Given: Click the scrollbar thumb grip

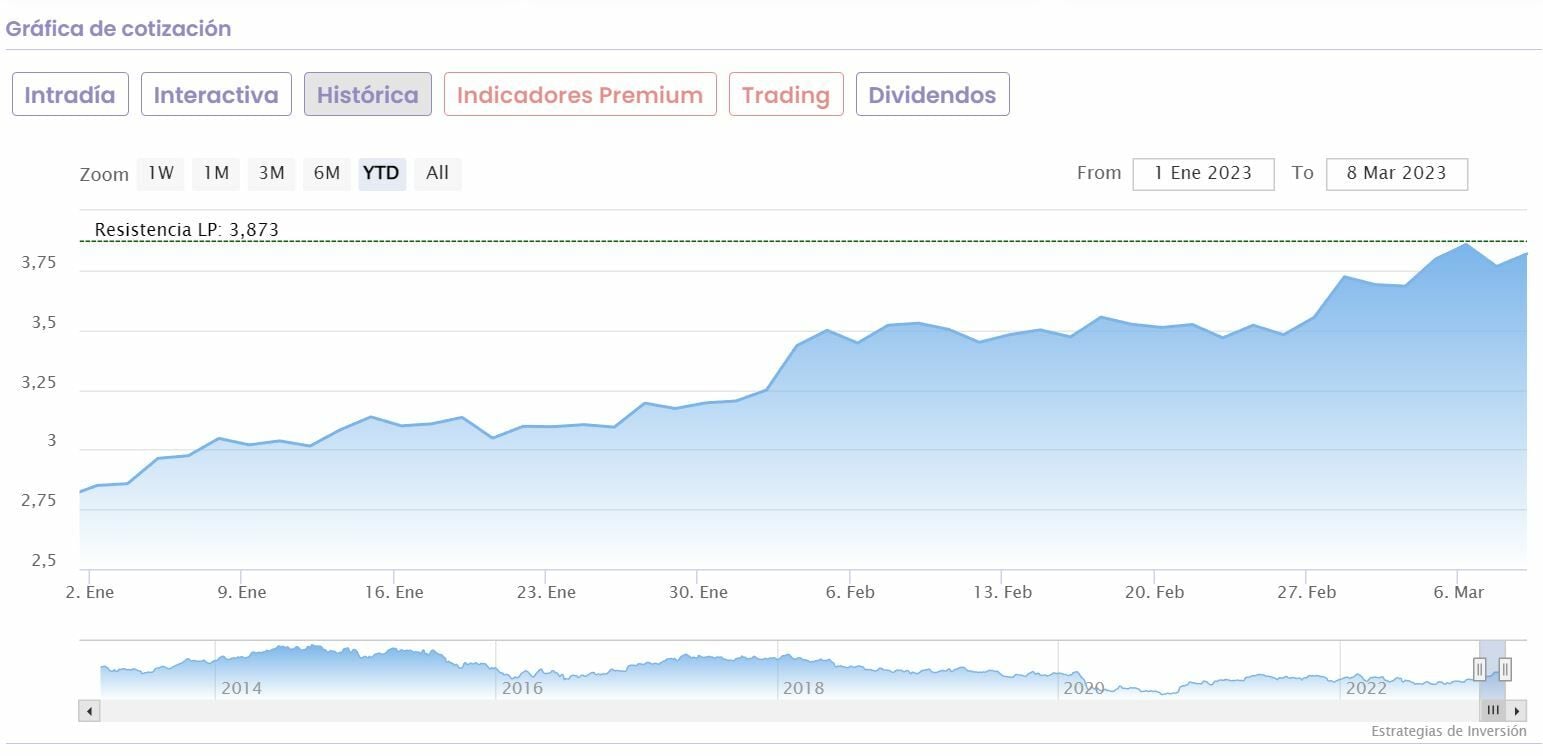Looking at the screenshot, I should (x=1493, y=711).
